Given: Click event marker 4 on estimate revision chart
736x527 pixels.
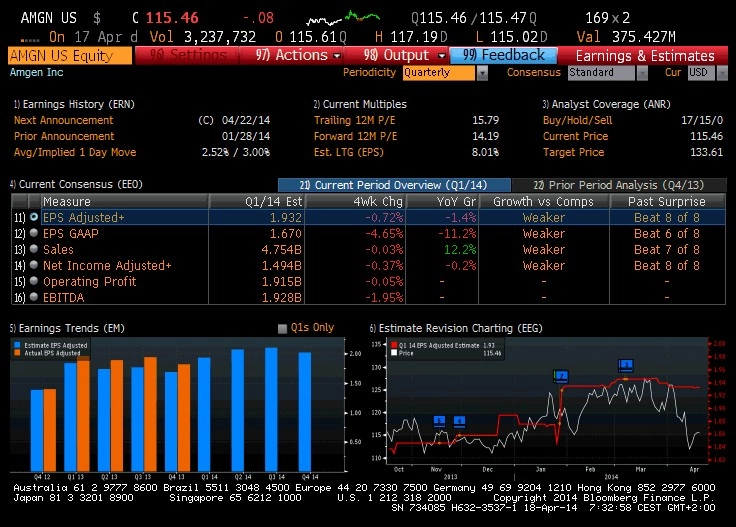Looking at the screenshot, I should [460, 421].
